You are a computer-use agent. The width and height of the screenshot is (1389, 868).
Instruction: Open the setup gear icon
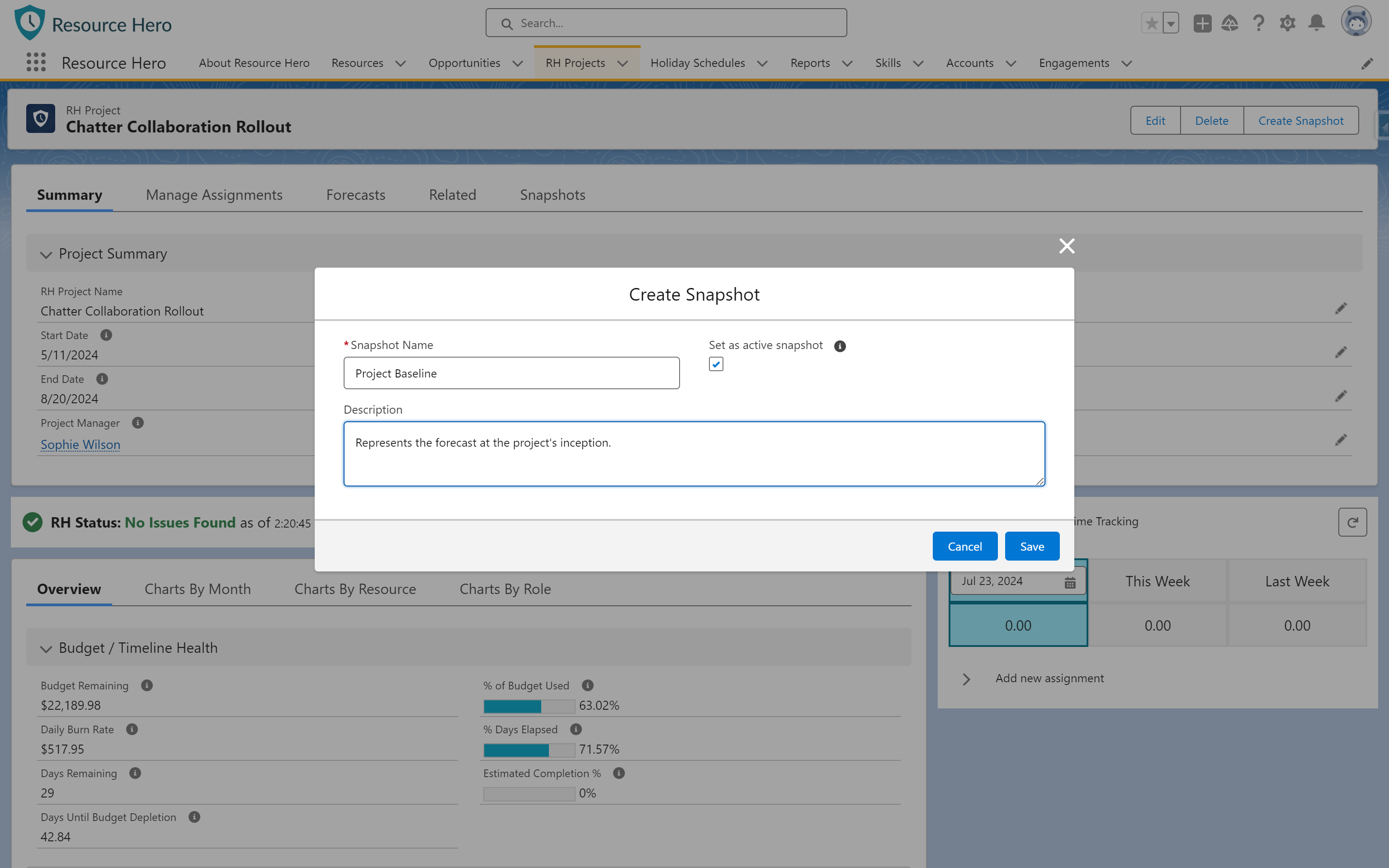[1287, 24]
